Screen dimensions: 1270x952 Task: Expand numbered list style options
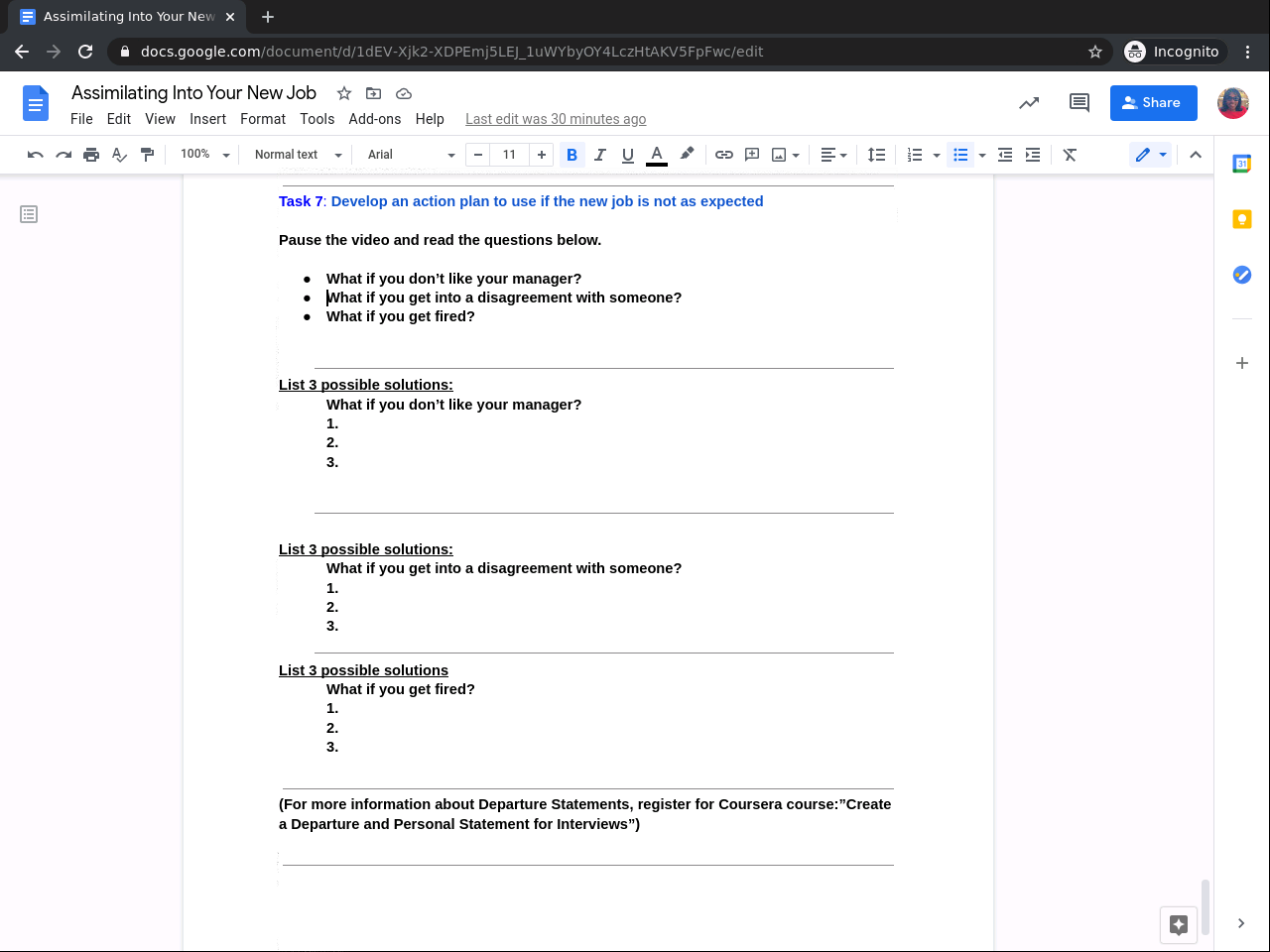click(937, 155)
